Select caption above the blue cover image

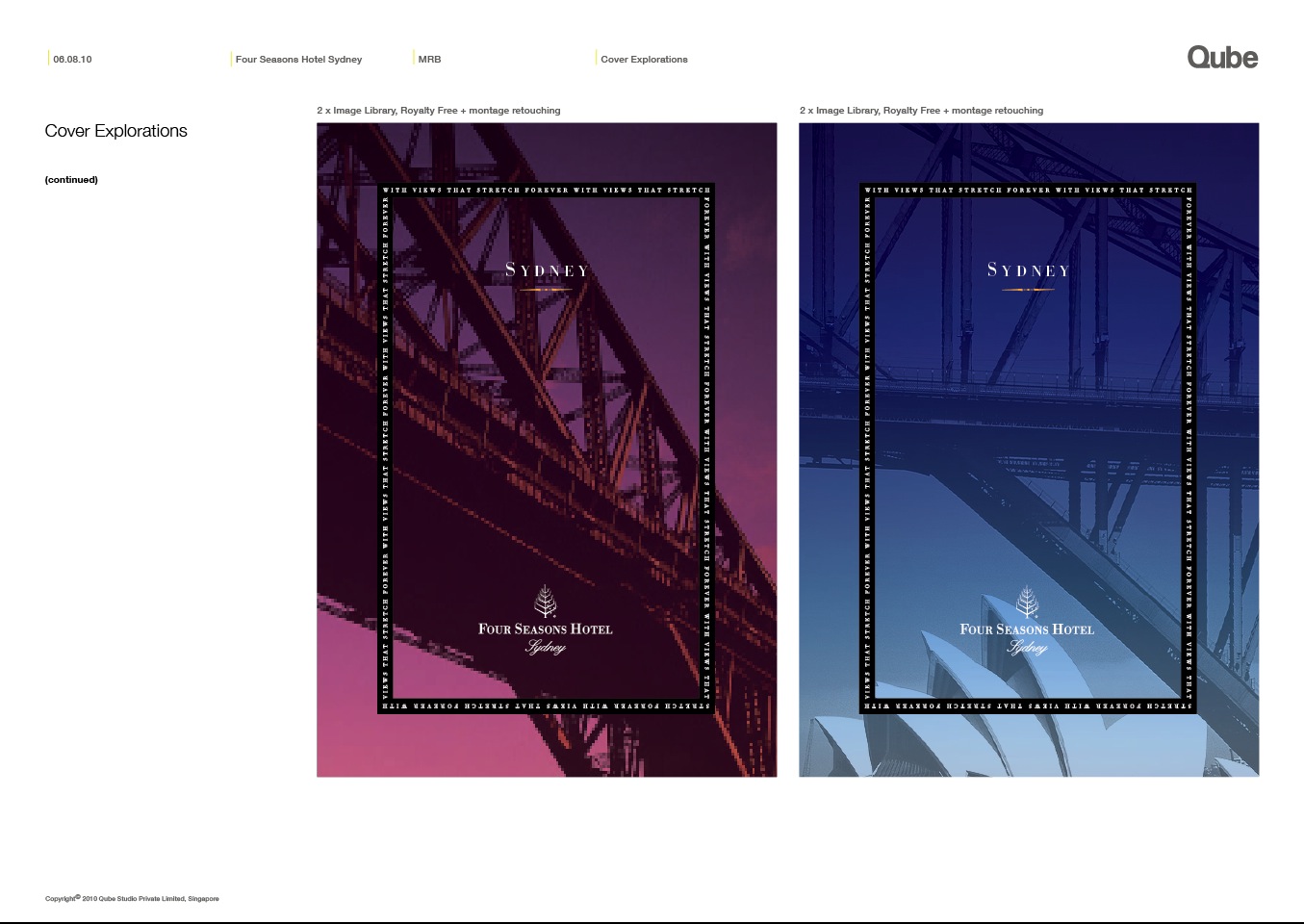[921, 111]
